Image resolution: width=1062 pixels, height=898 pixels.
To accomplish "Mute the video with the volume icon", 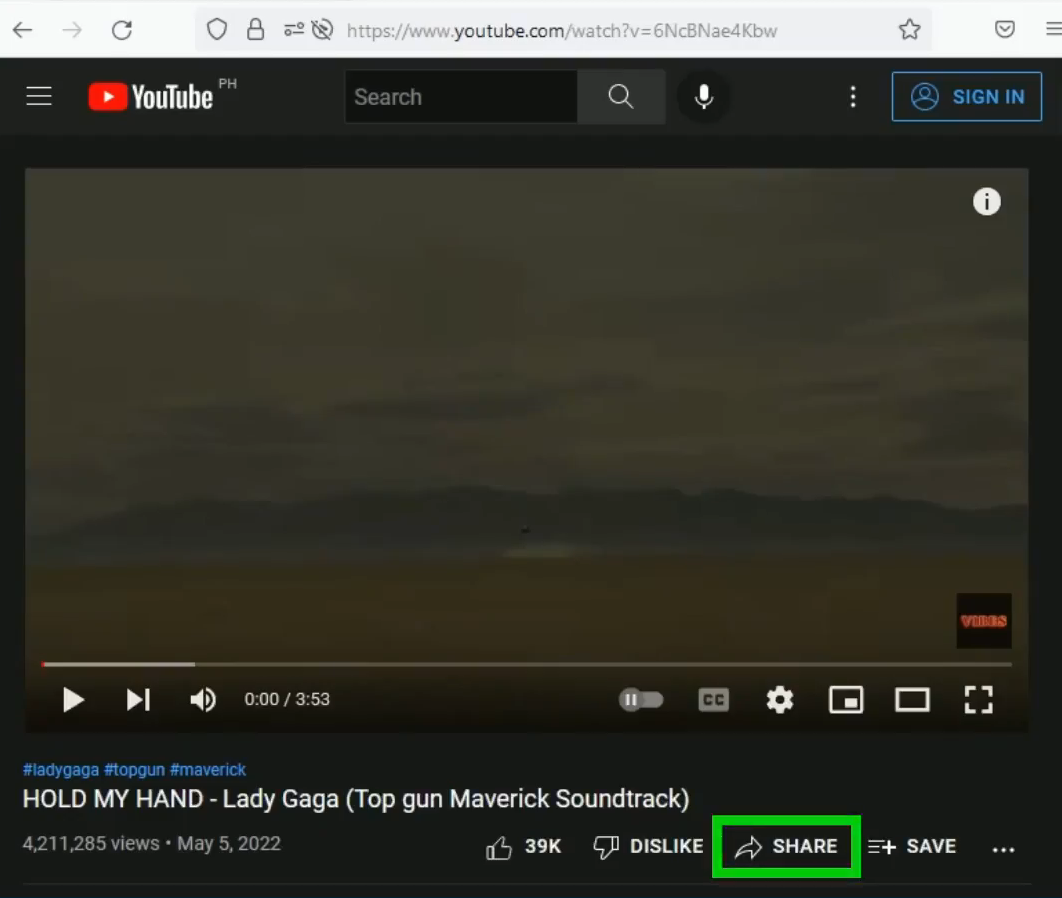I will pyautogui.click(x=202, y=699).
